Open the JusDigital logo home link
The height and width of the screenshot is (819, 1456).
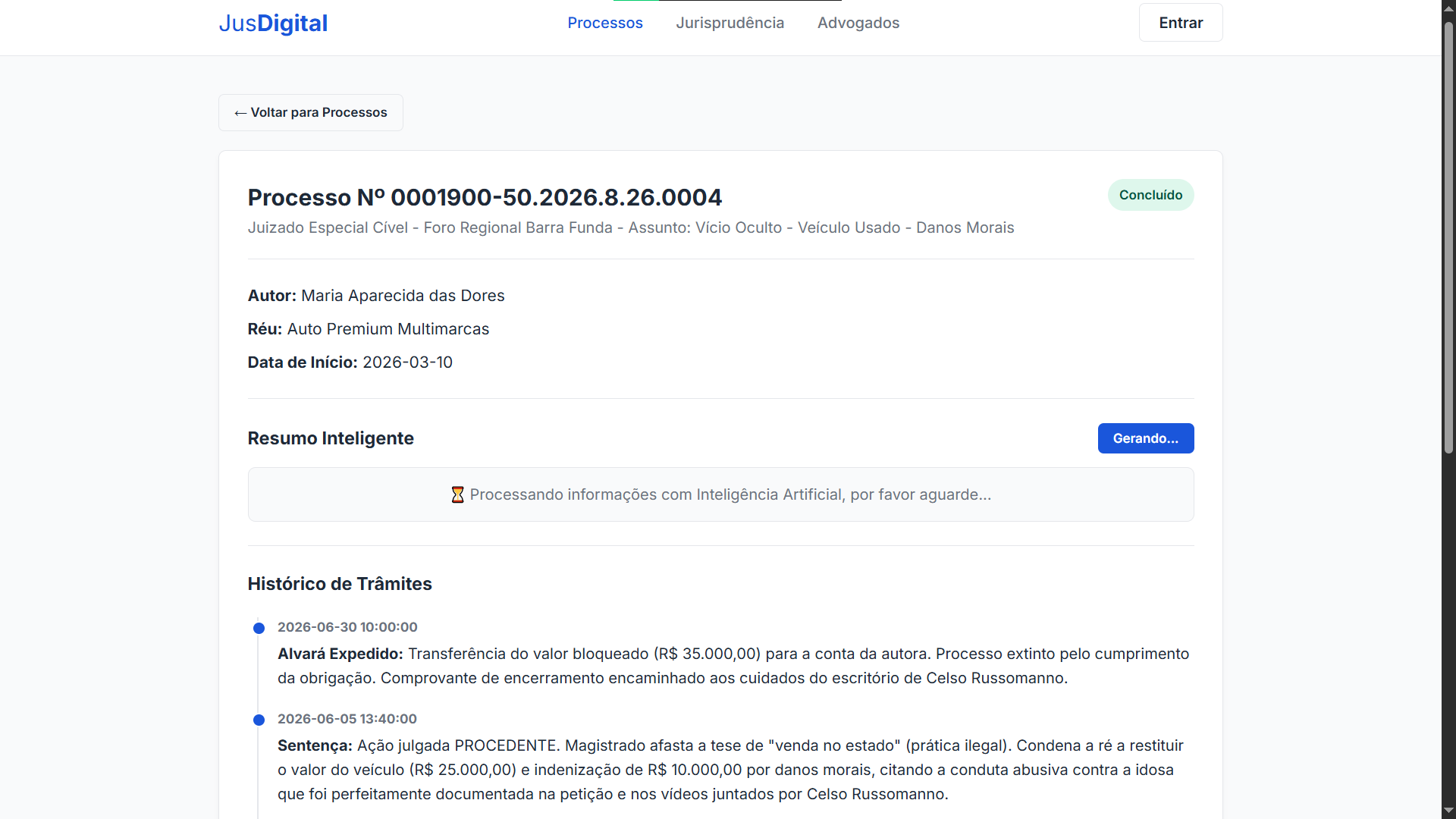(273, 23)
